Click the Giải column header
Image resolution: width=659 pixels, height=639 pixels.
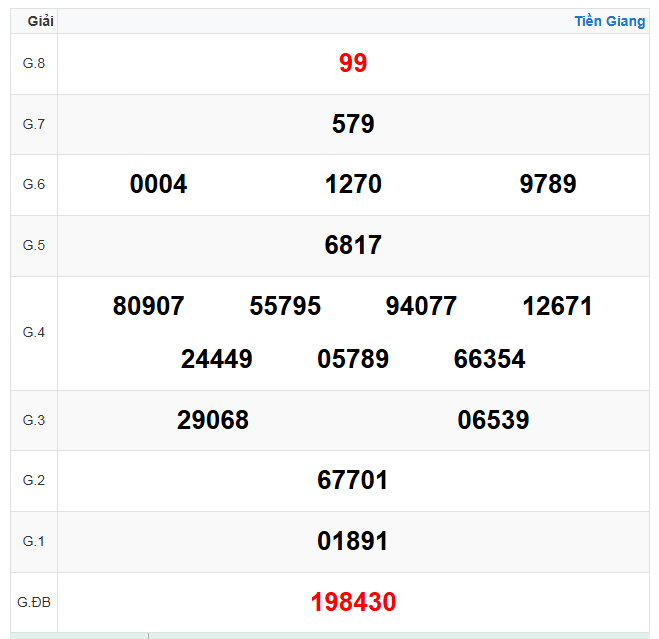click(41, 21)
